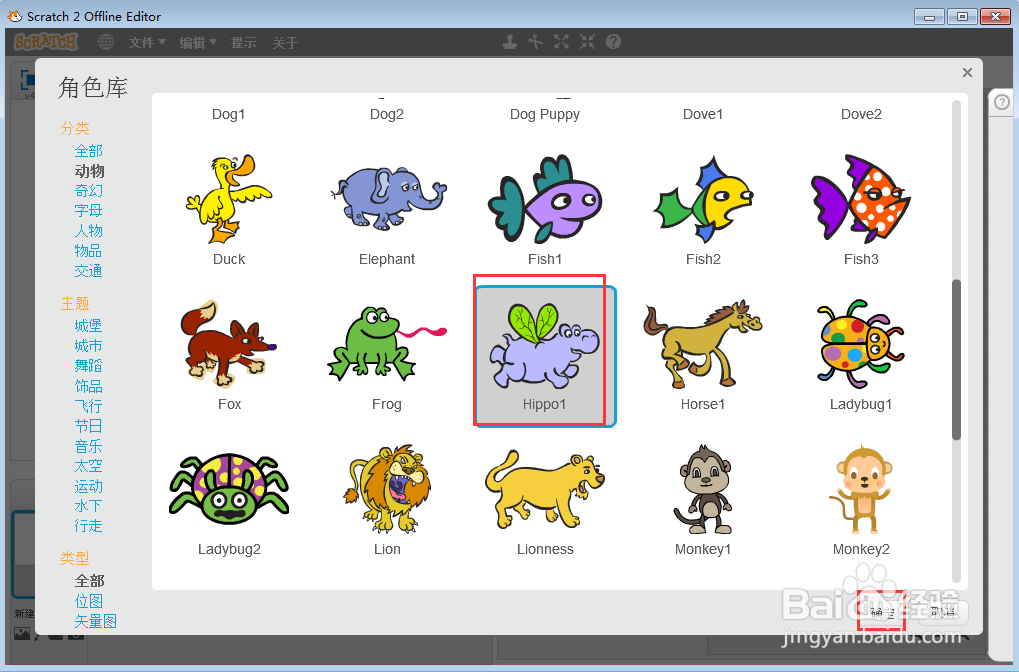Choose the Horse1 sprite
The image size is (1019, 672).
tap(703, 344)
